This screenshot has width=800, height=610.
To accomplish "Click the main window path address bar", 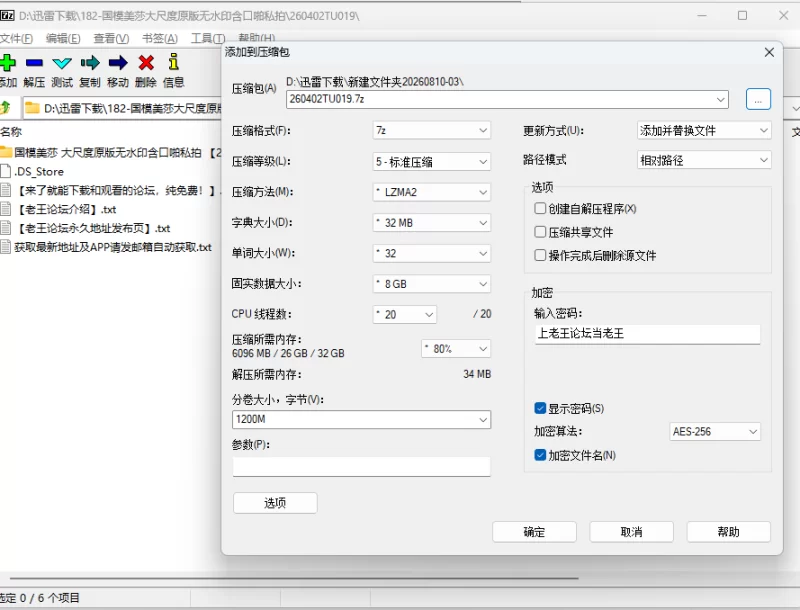I will click(122, 108).
